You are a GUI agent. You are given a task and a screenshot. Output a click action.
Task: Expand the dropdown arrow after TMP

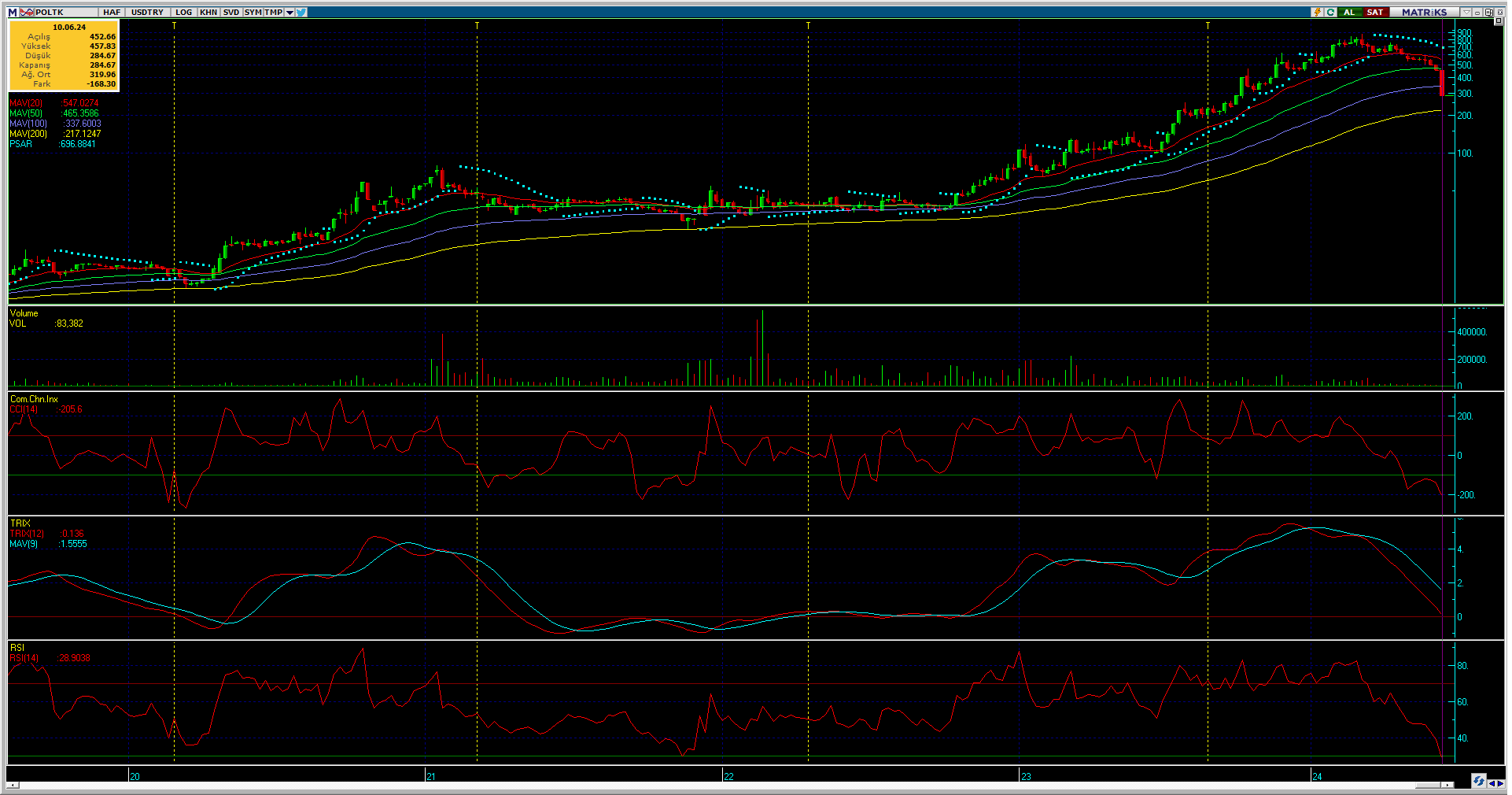(x=289, y=13)
